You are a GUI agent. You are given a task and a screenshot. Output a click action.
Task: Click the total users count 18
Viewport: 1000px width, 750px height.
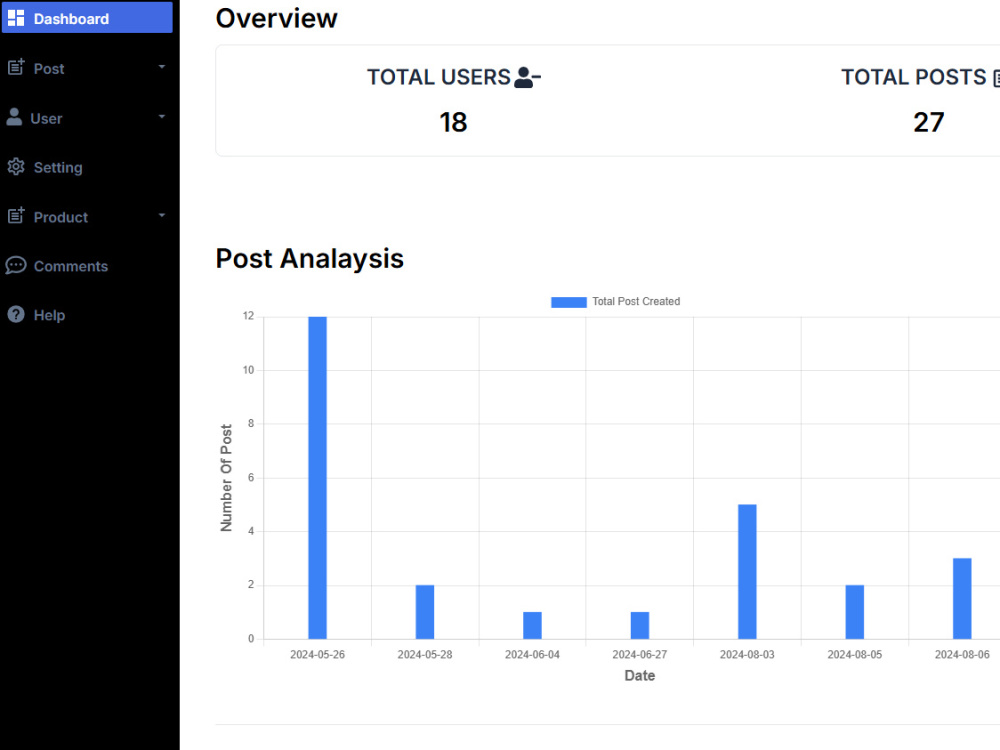pos(453,122)
